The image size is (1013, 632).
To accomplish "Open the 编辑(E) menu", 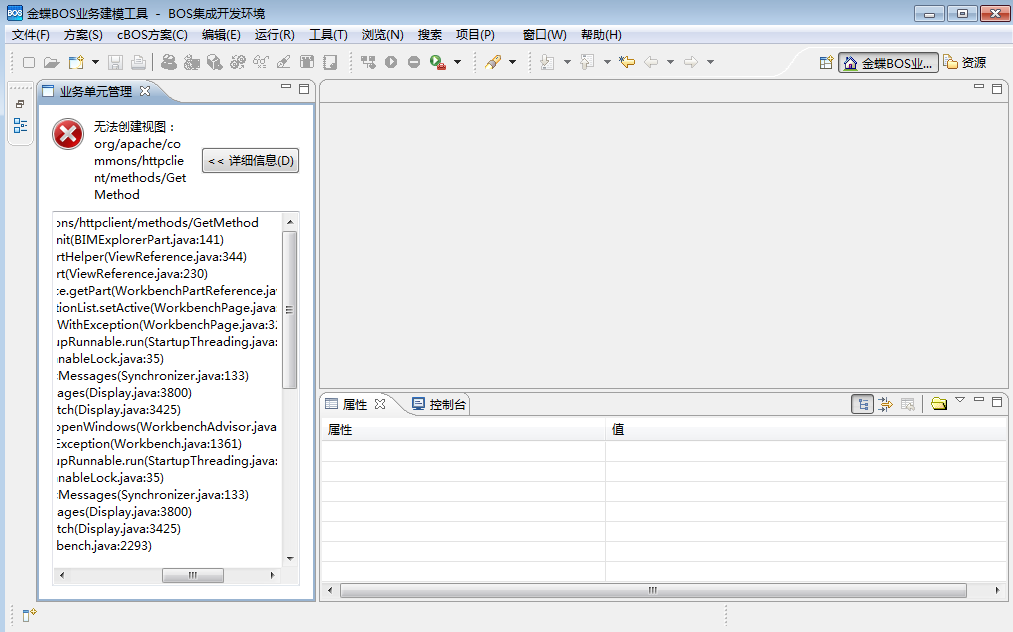I will click(221, 35).
